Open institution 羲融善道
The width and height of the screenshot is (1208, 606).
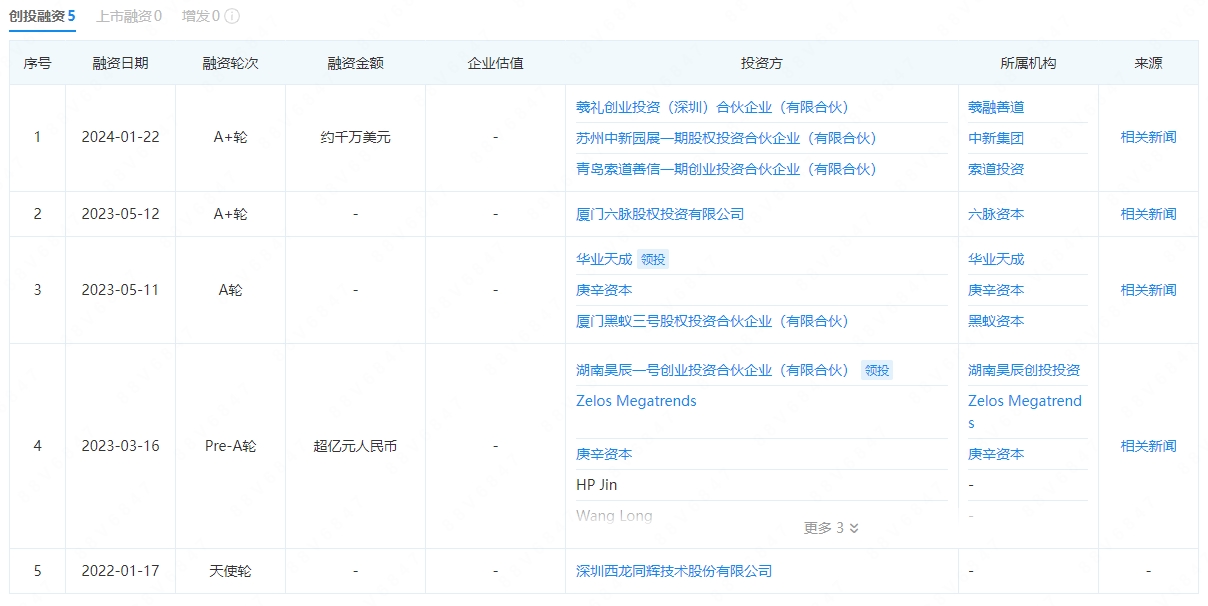[996, 107]
